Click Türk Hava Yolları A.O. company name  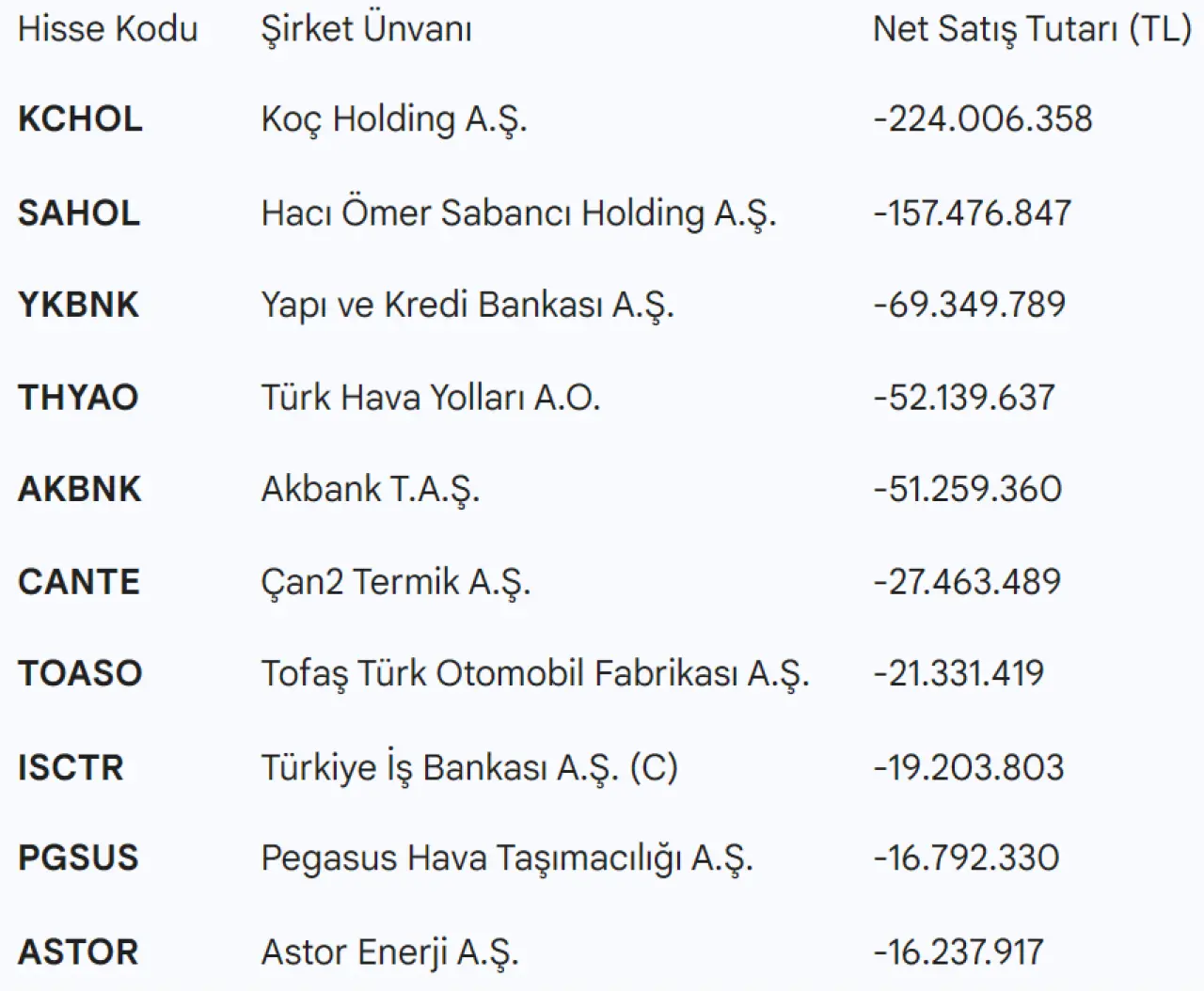click(430, 397)
